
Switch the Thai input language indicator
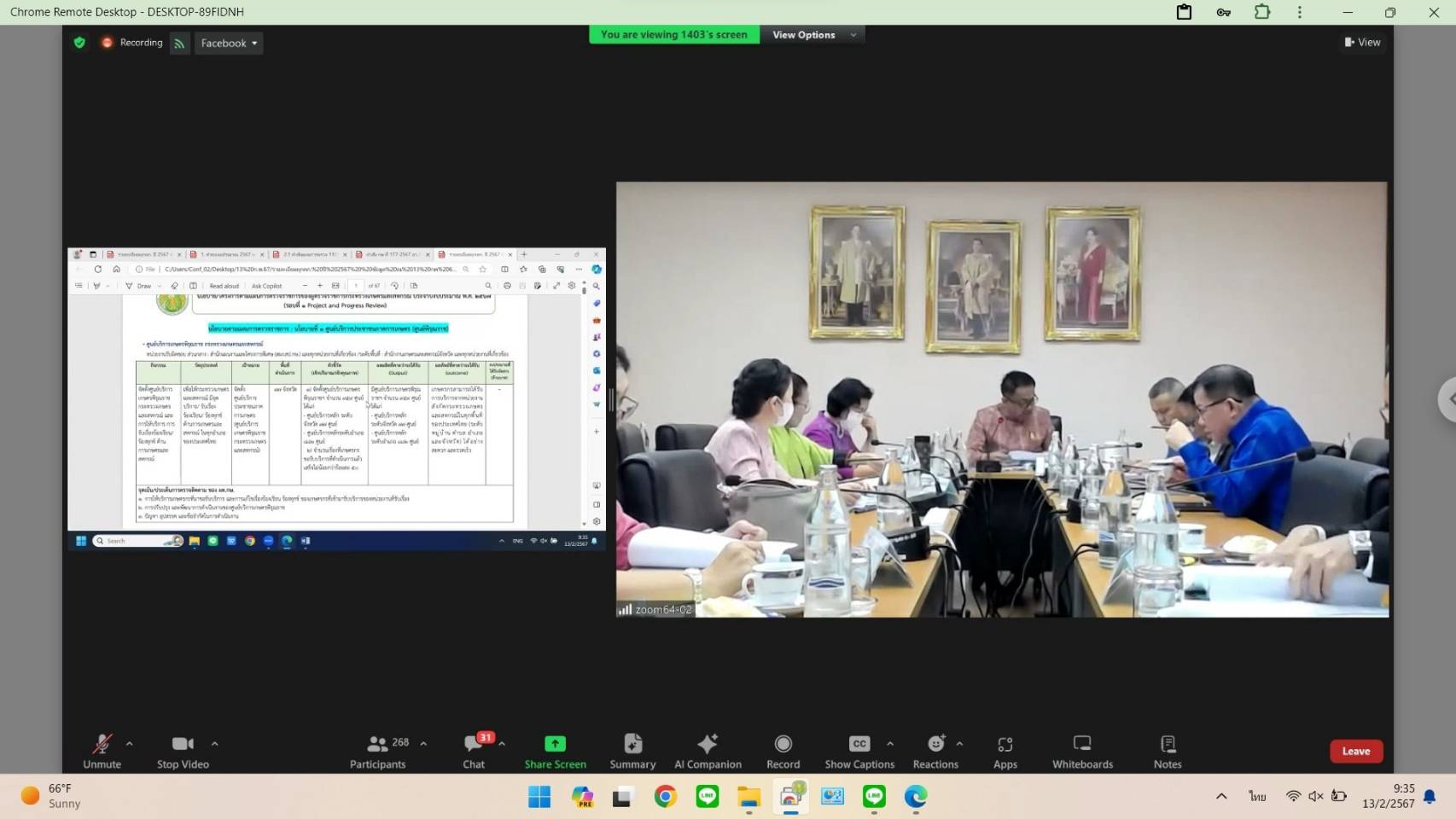tap(1257, 796)
